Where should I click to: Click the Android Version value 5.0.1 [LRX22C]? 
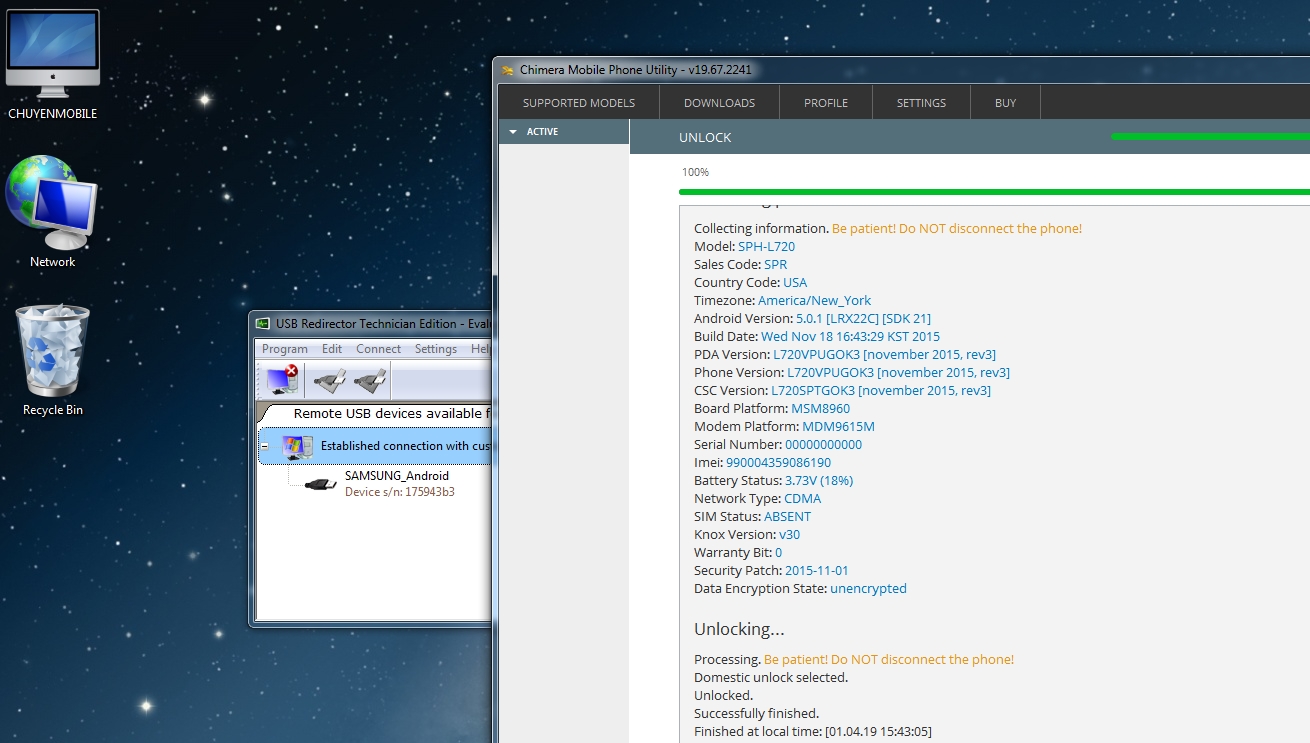tap(863, 318)
